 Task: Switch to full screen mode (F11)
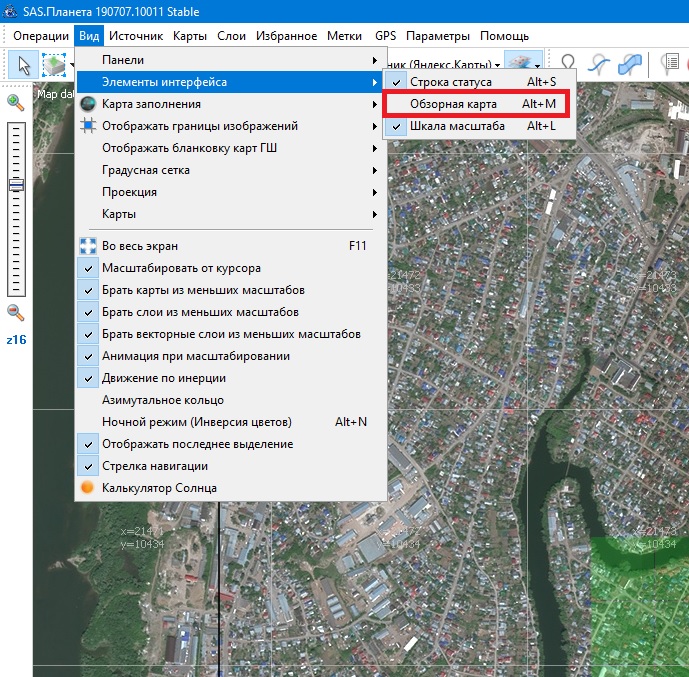tap(140, 246)
